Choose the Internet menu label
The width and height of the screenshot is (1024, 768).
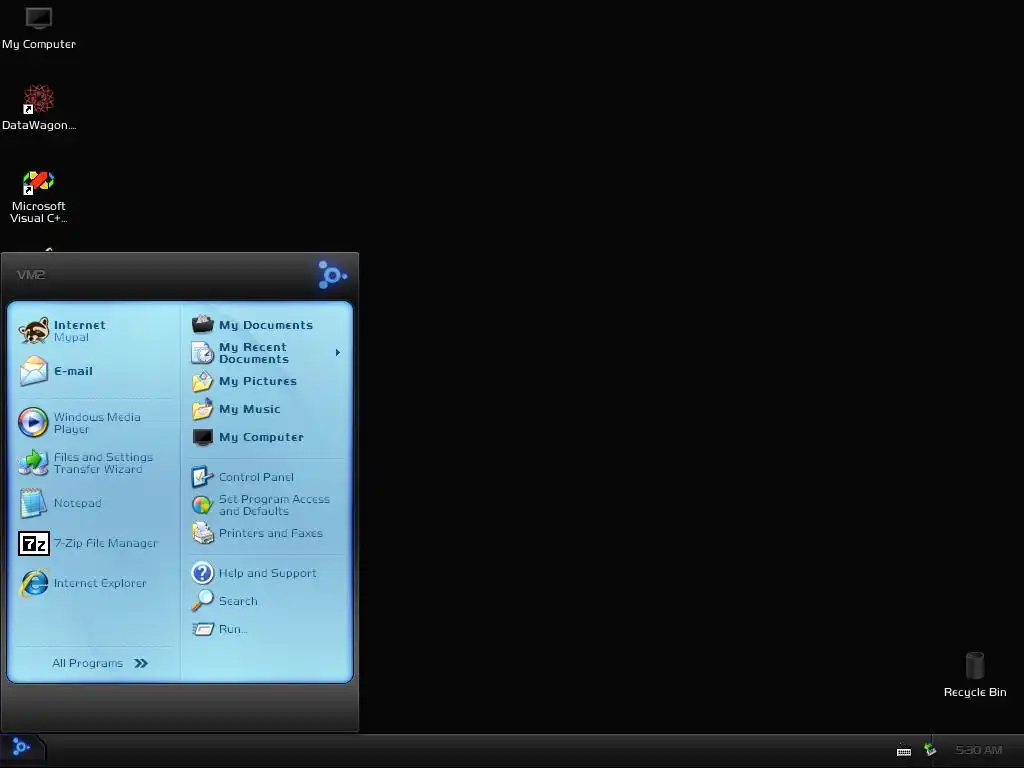tap(80, 325)
